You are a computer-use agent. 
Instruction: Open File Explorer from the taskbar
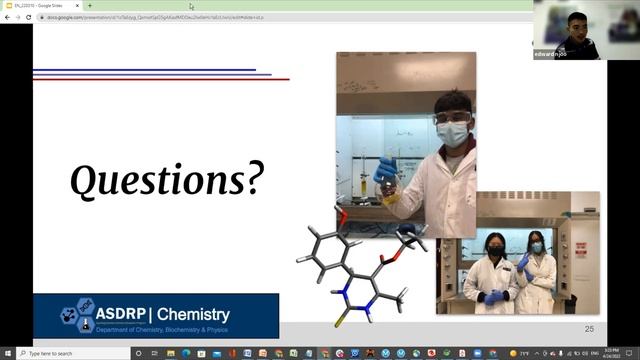(x=171, y=353)
